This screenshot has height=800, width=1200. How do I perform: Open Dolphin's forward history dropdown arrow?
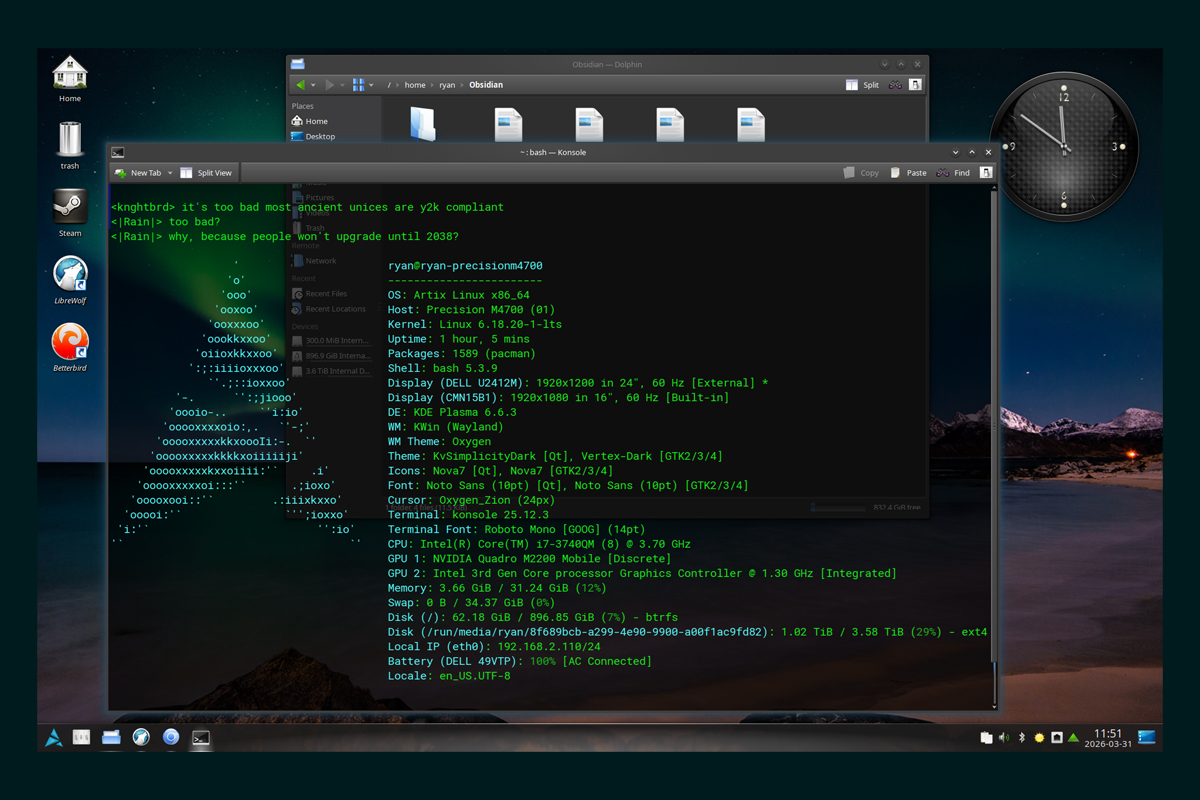(344, 85)
